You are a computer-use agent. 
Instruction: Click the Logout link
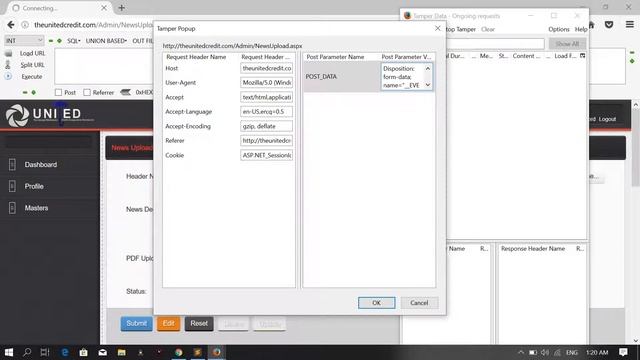607,119
